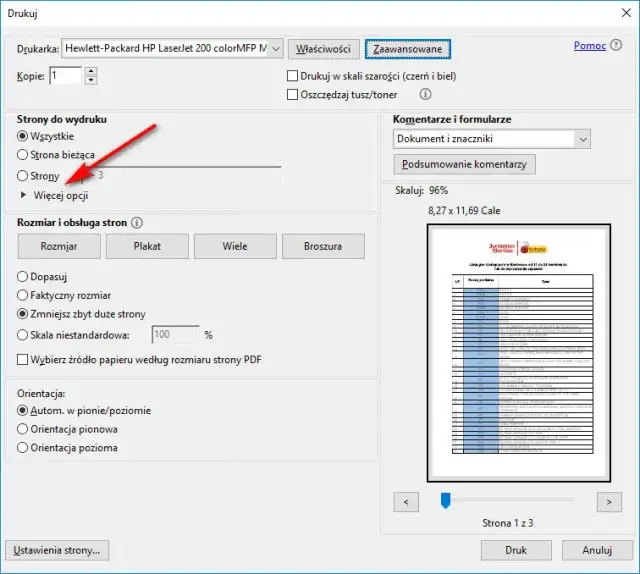Open the Pomoc help link

[x=589, y=46]
